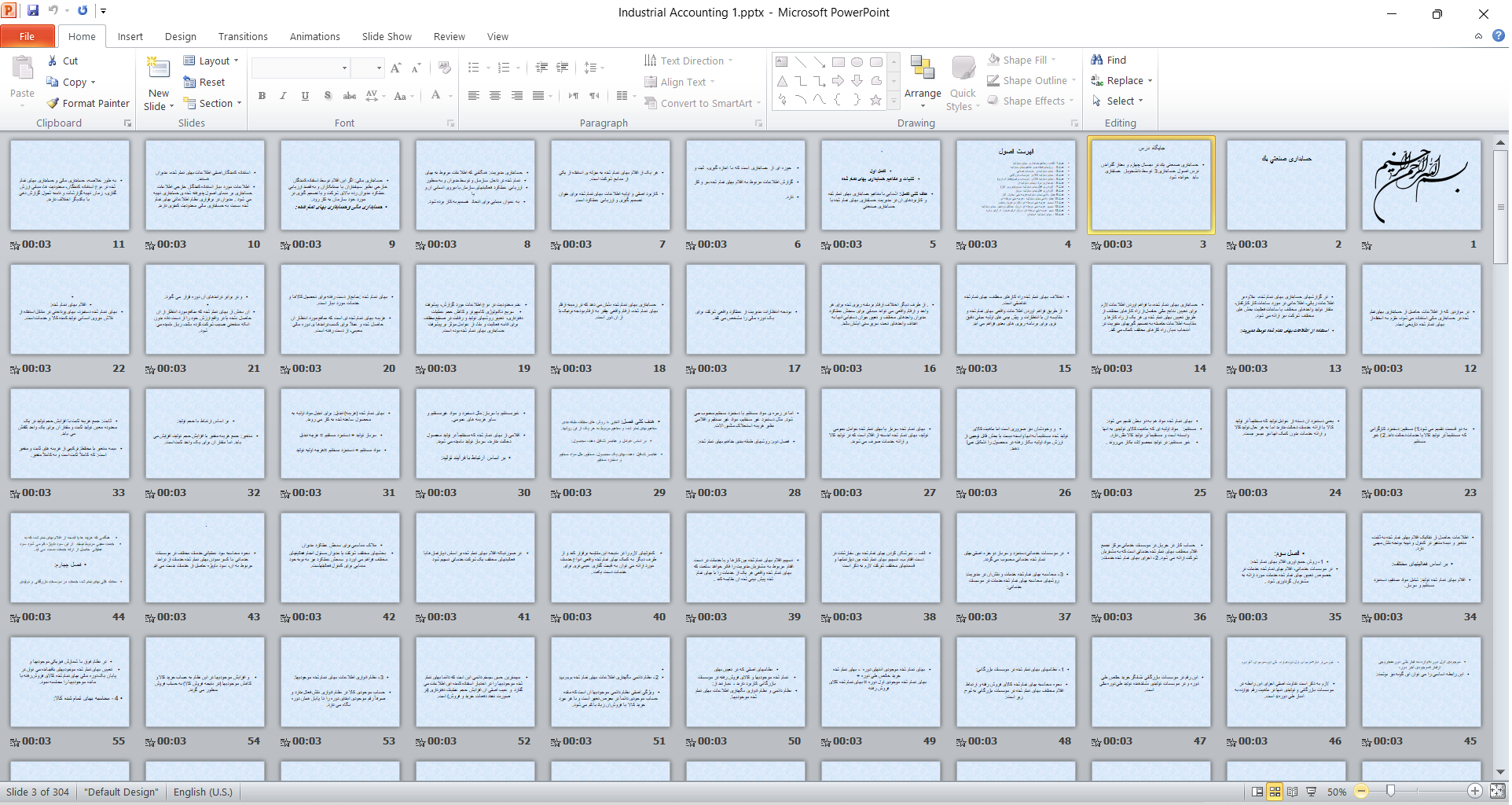The width and height of the screenshot is (1512, 805).
Task: Toggle Slide Sorter view button
Action: click(x=1275, y=792)
